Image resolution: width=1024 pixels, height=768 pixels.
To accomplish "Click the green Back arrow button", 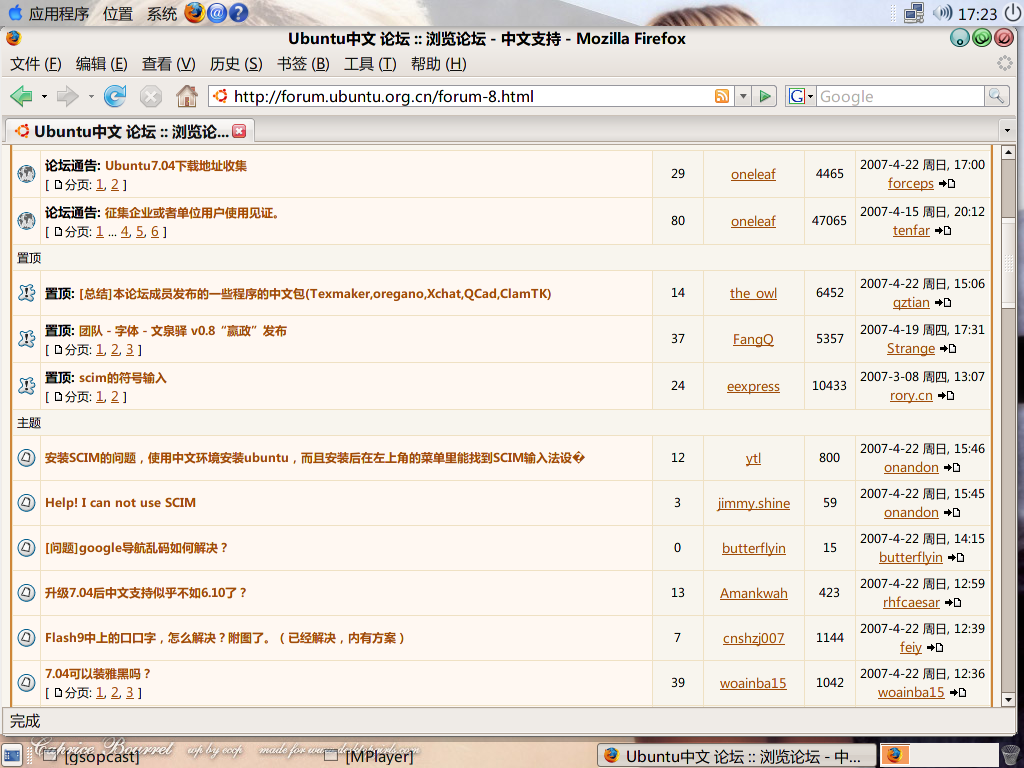I will [x=22, y=97].
